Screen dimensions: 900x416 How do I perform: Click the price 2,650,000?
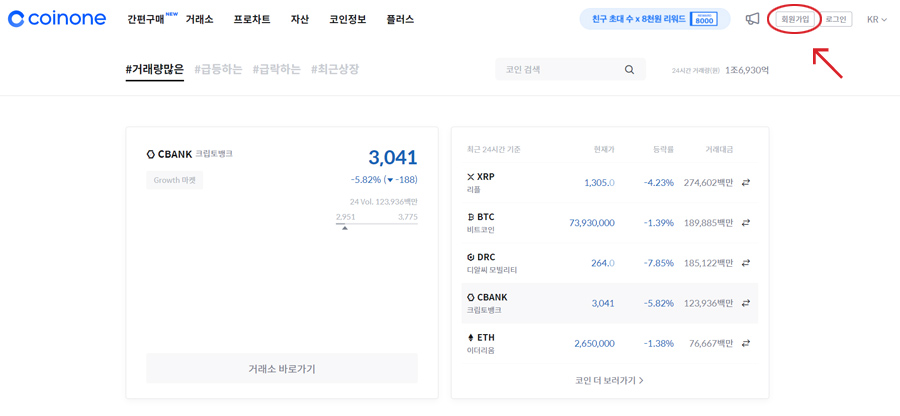pos(594,343)
